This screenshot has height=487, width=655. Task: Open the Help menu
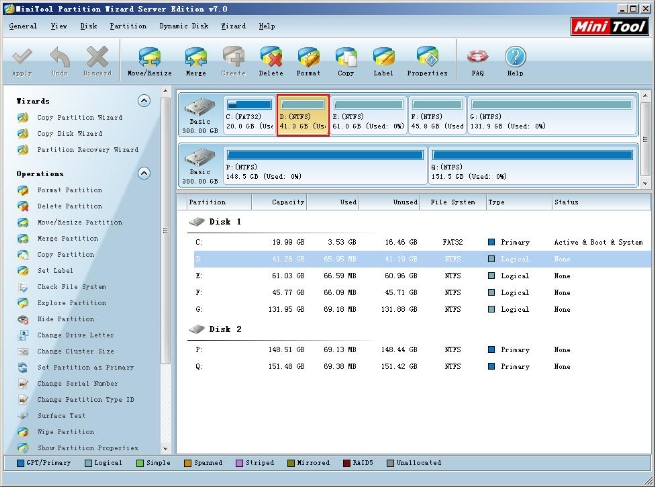pos(267,26)
